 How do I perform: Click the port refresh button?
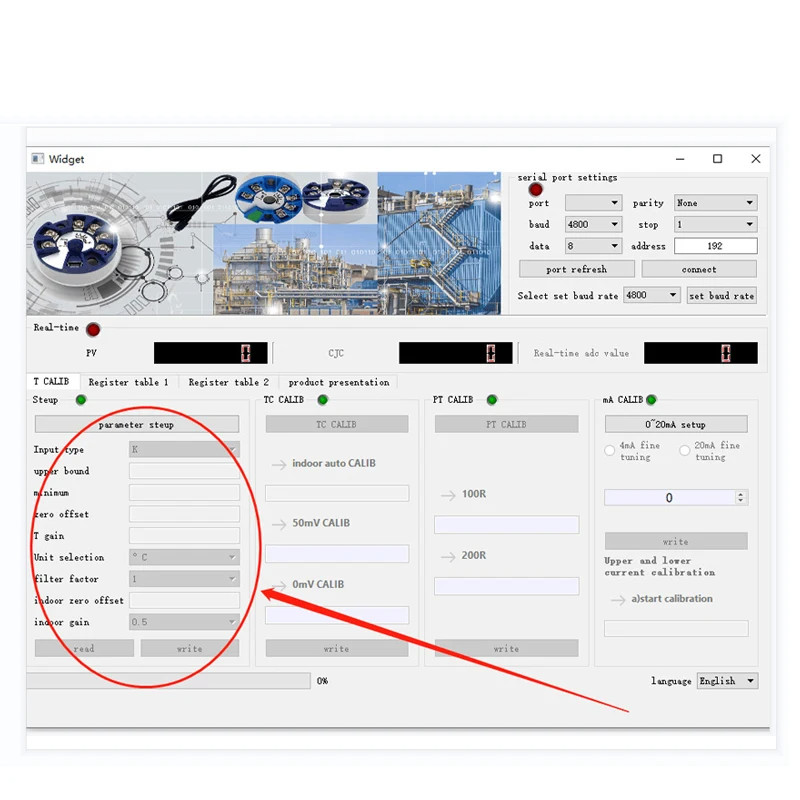(576, 268)
